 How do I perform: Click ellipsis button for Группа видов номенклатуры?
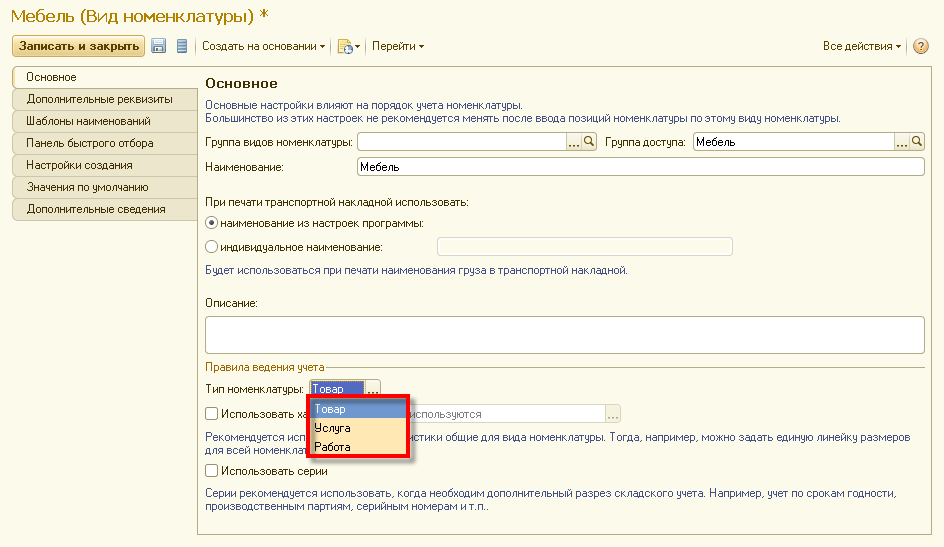tap(574, 141)
